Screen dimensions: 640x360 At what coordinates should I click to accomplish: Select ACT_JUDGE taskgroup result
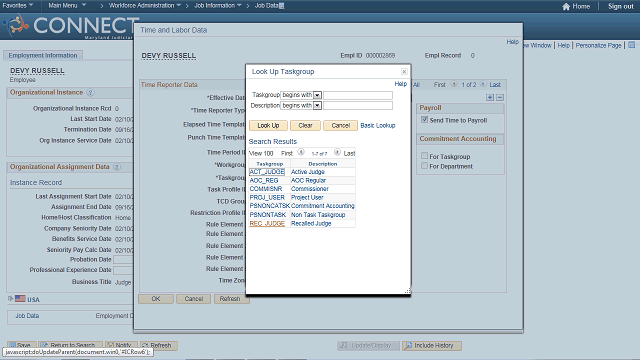pyautogui.click(x=267, y=172)
